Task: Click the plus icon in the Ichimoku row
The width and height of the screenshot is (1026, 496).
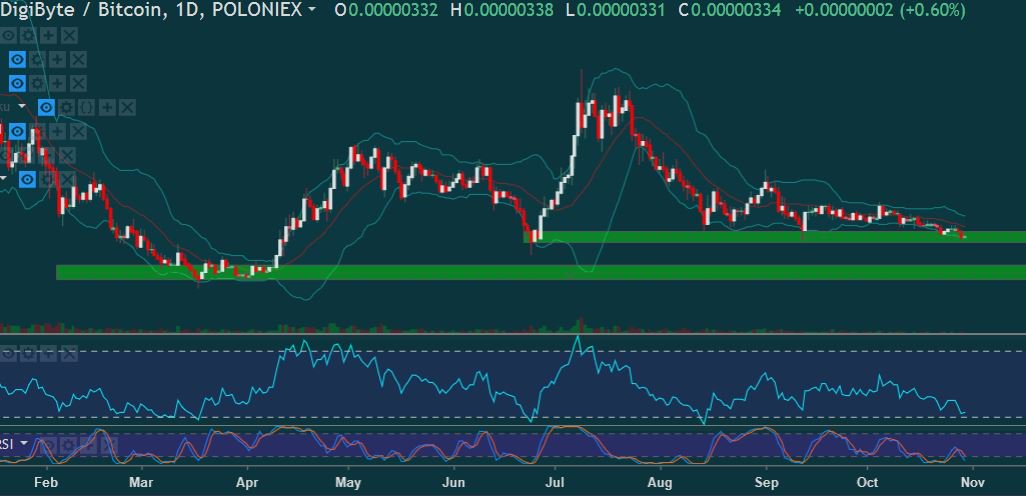Action: [107, 107]
